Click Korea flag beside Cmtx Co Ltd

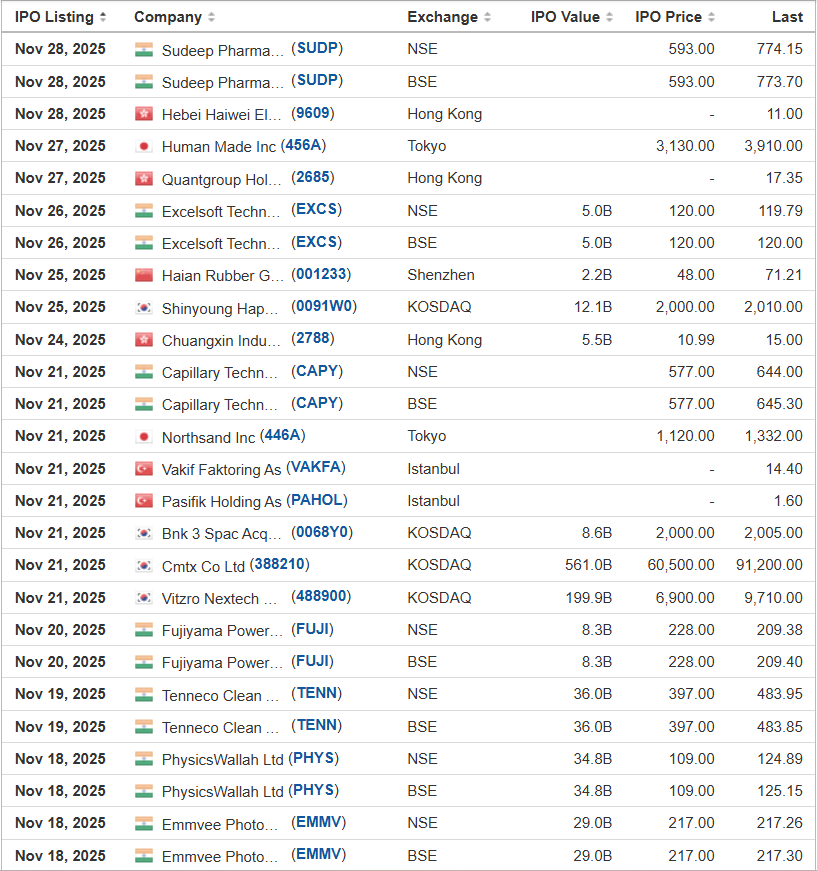tap(144, 565)
